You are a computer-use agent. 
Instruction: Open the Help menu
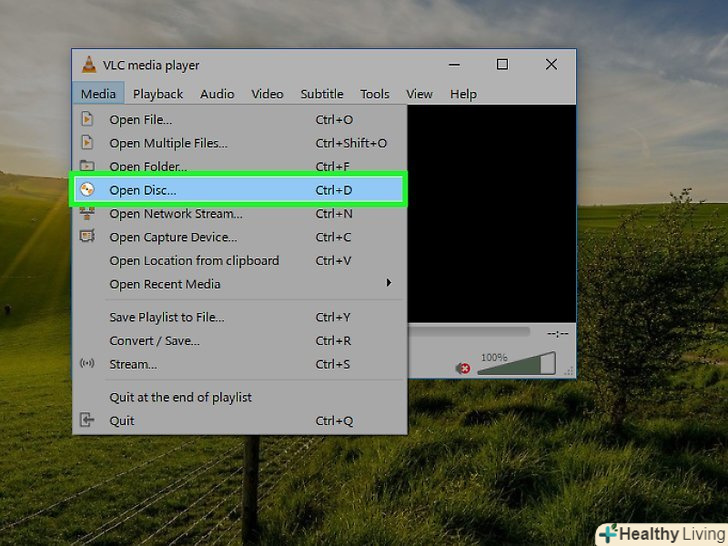point(463,94)
